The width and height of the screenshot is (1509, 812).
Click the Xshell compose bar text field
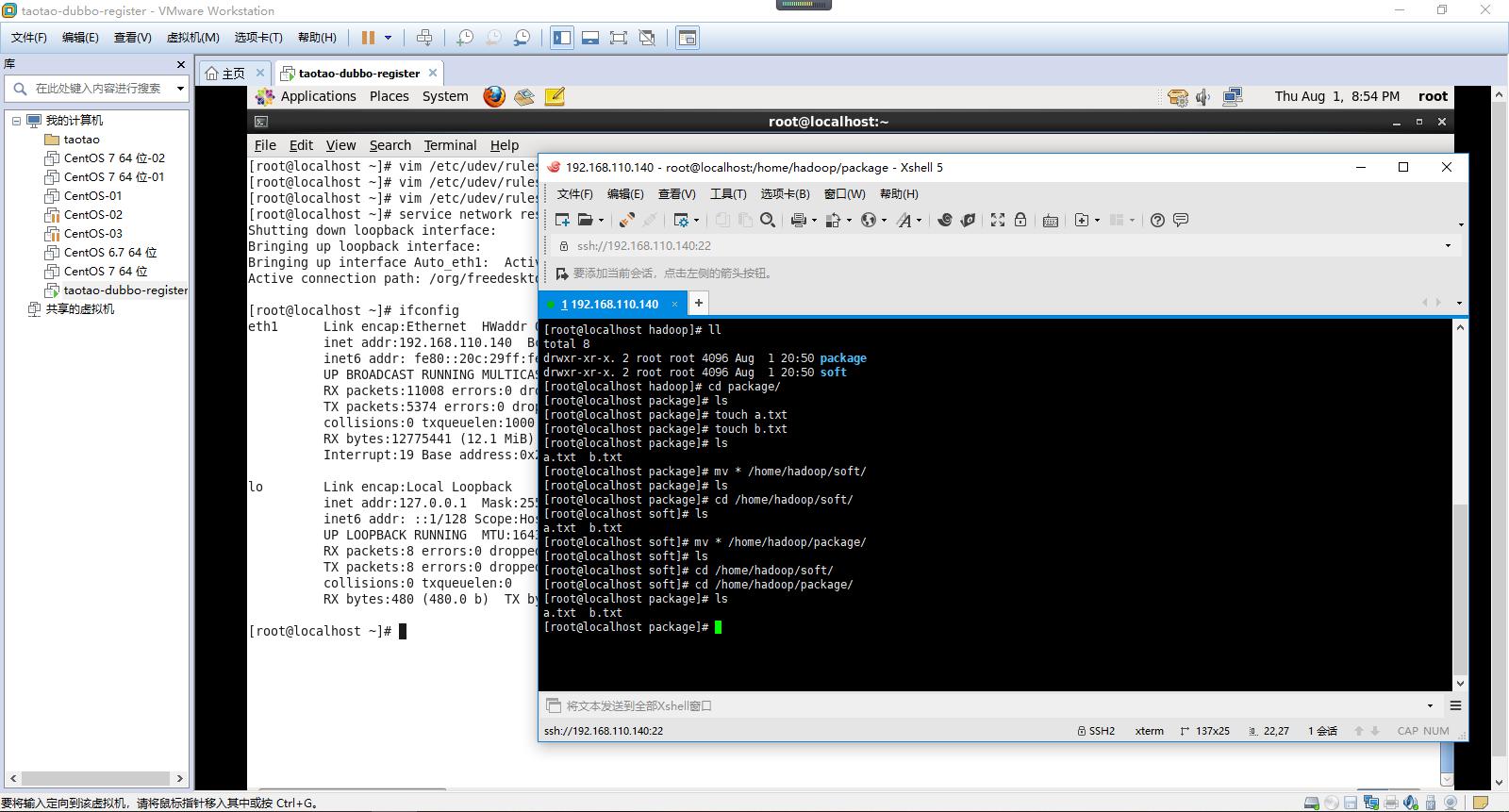pos(990,705)
